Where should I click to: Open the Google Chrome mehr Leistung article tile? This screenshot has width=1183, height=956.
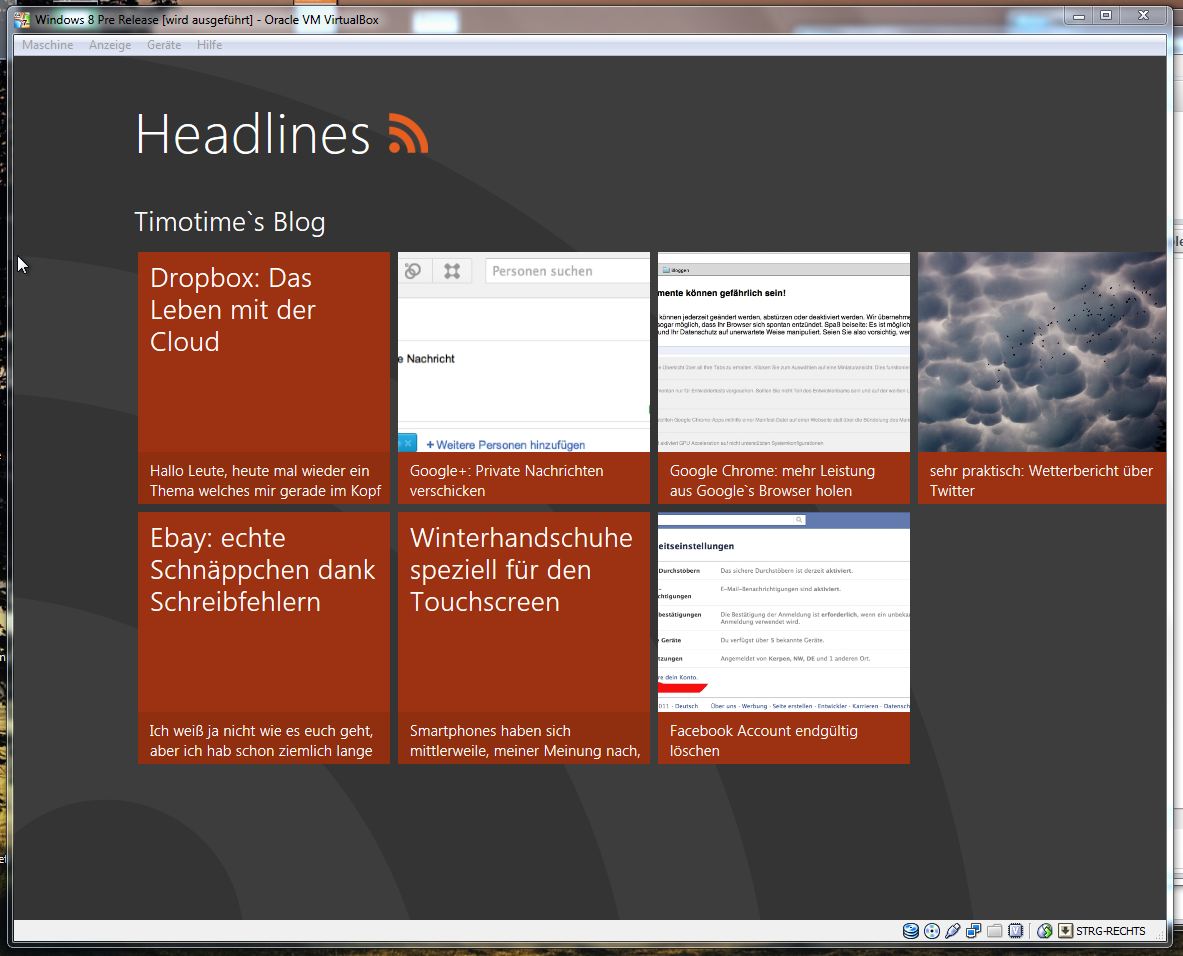coord(784,378)
